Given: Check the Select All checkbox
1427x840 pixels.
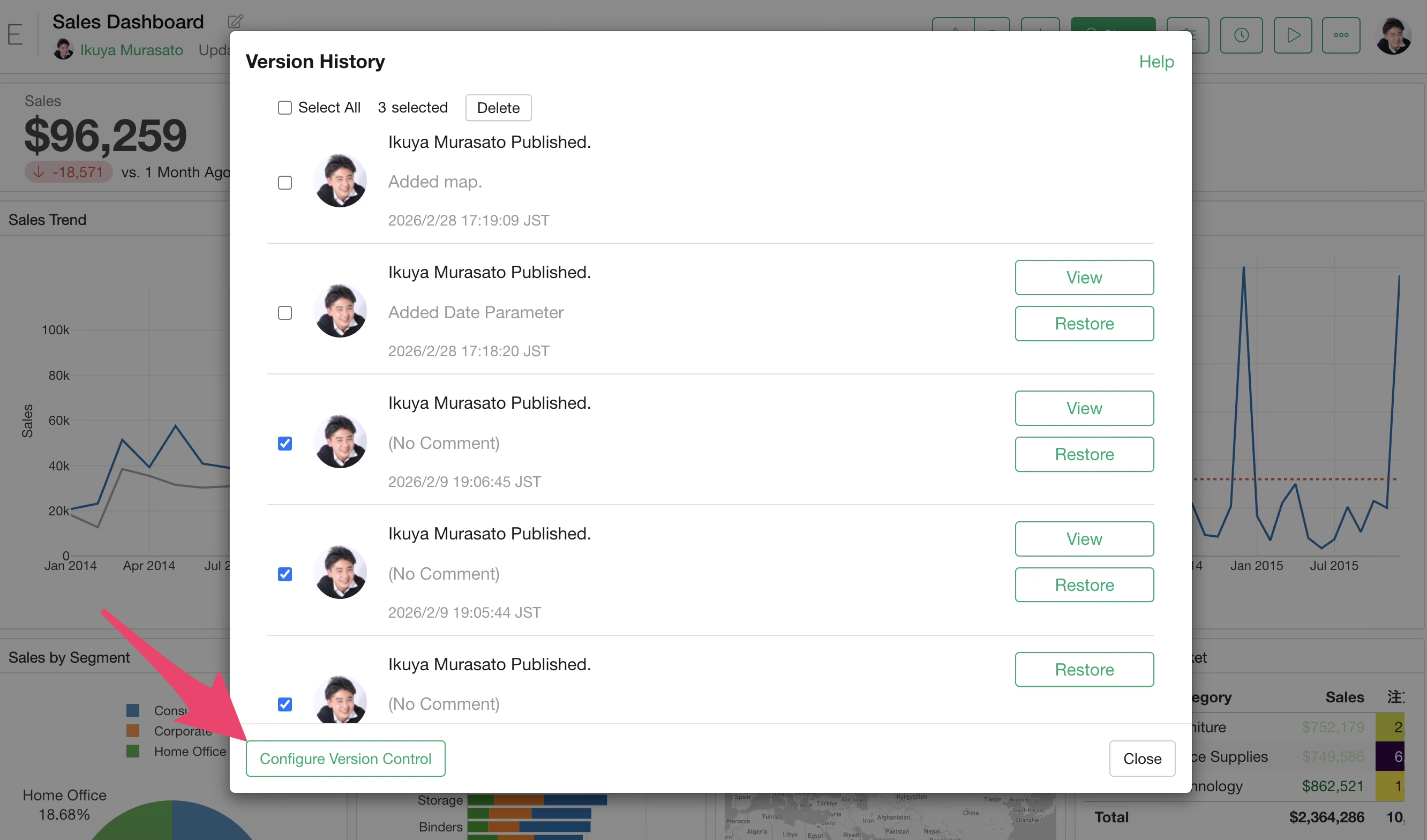Looking at the screenshot, I should click(285, 108).
